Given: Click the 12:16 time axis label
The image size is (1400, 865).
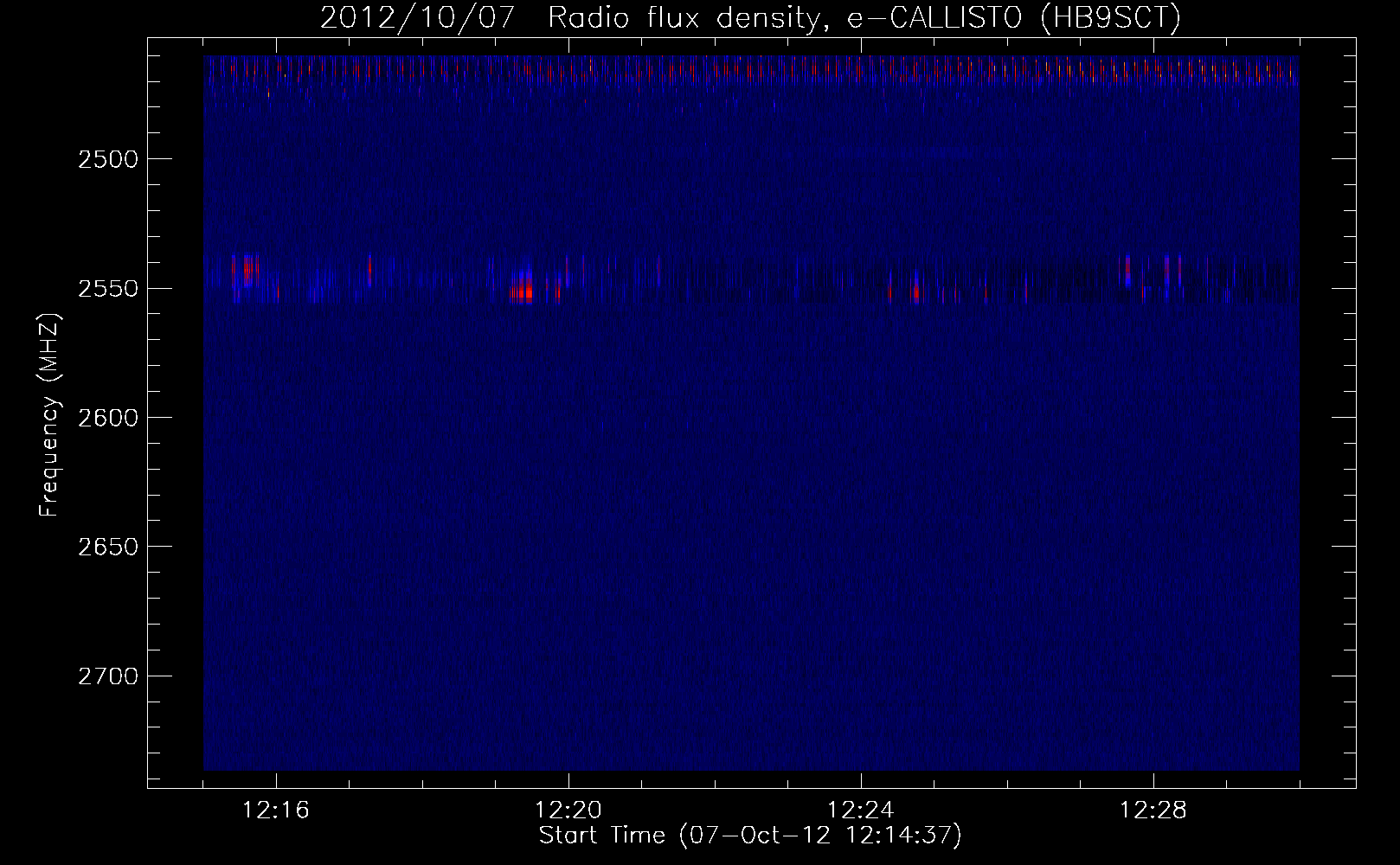Looking at the screenshot, I should 276,811.
